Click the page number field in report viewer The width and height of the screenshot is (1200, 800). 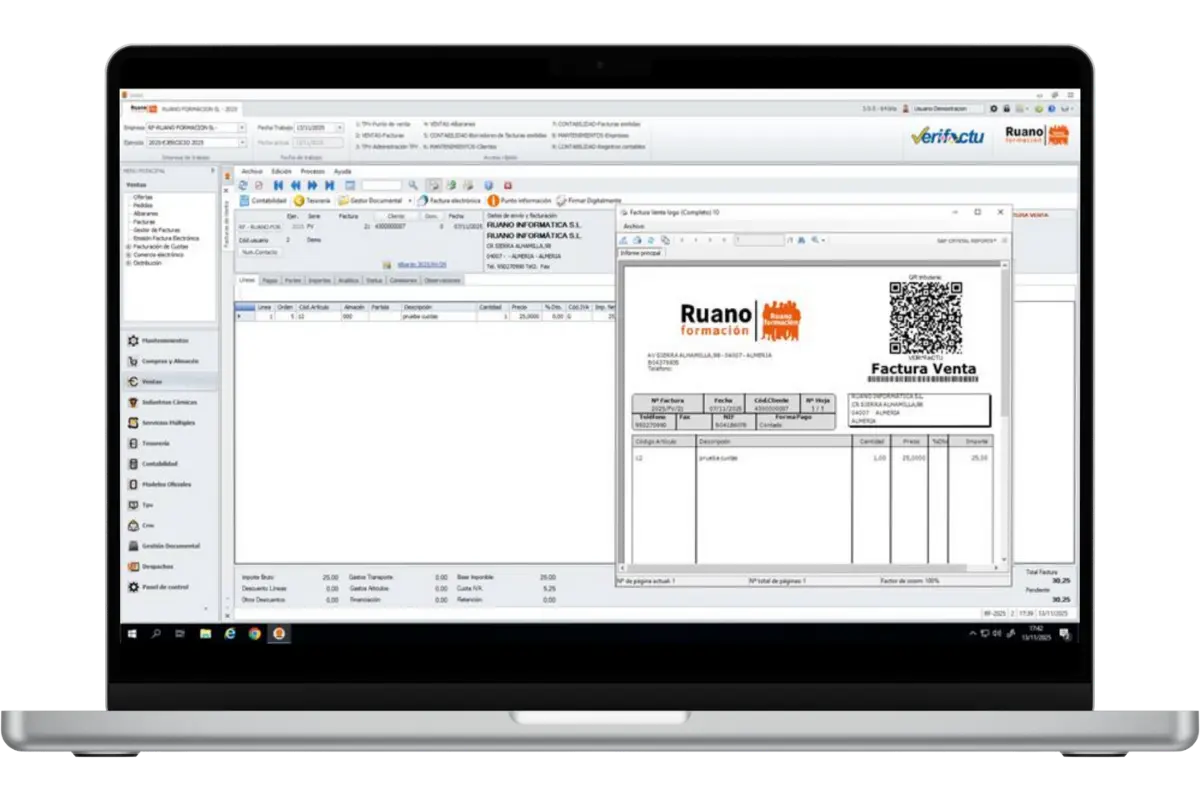tap(758, 240)
